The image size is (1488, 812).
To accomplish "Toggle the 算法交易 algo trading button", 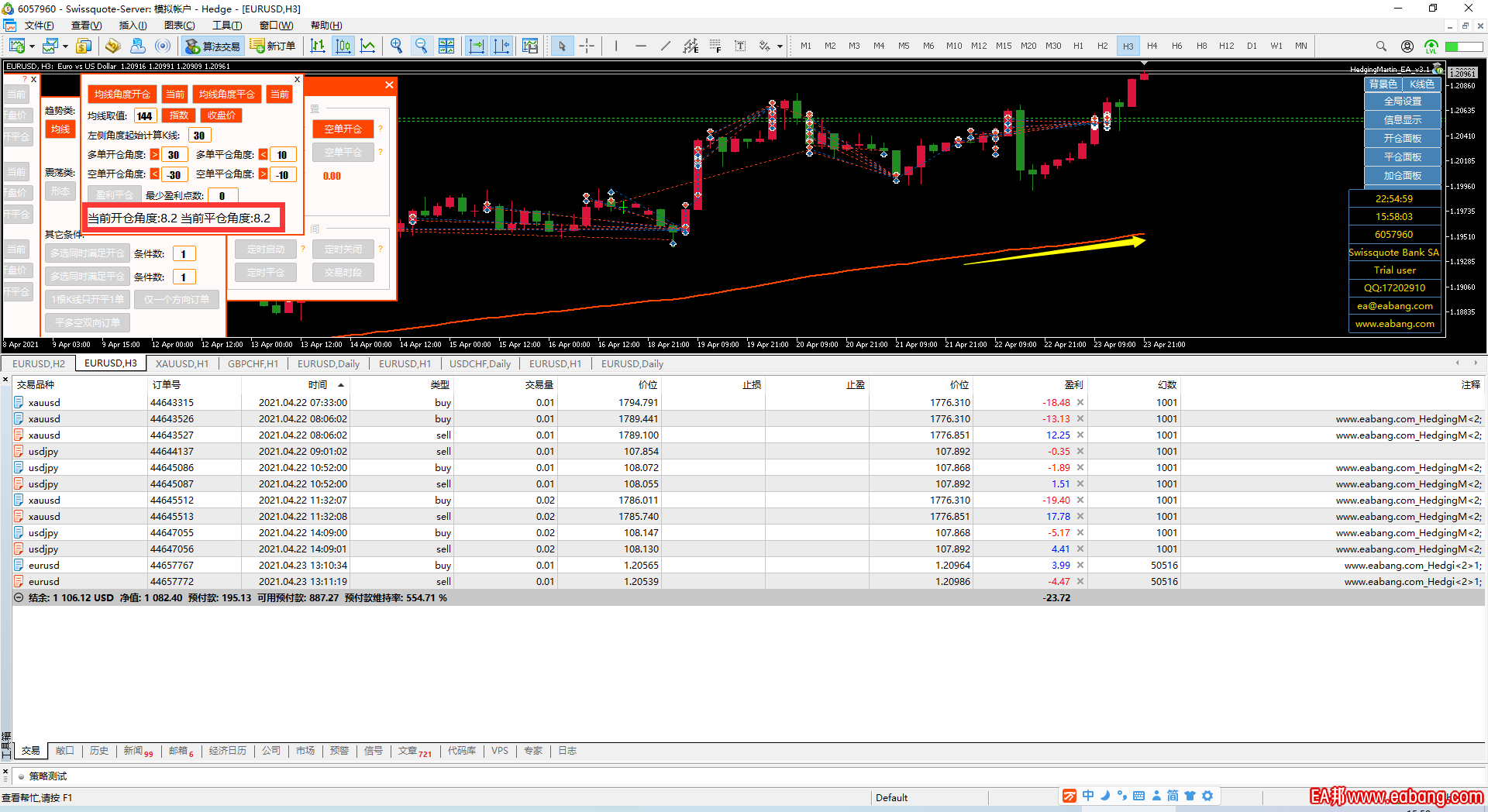I will pyautogui.click(x=212, y=46).
